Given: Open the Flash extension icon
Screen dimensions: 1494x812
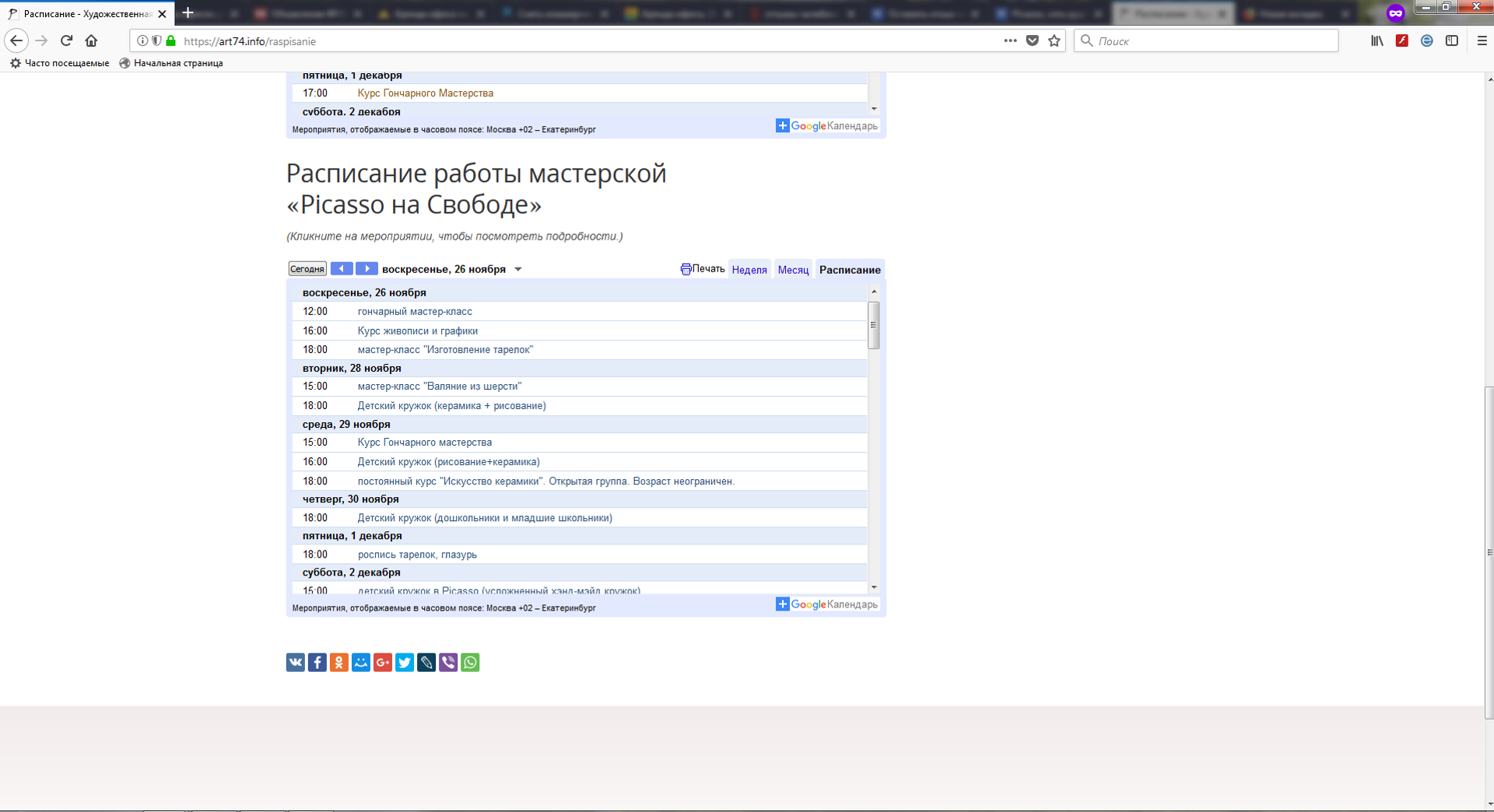Looking at the screenshot, I should pos(1402,40).
